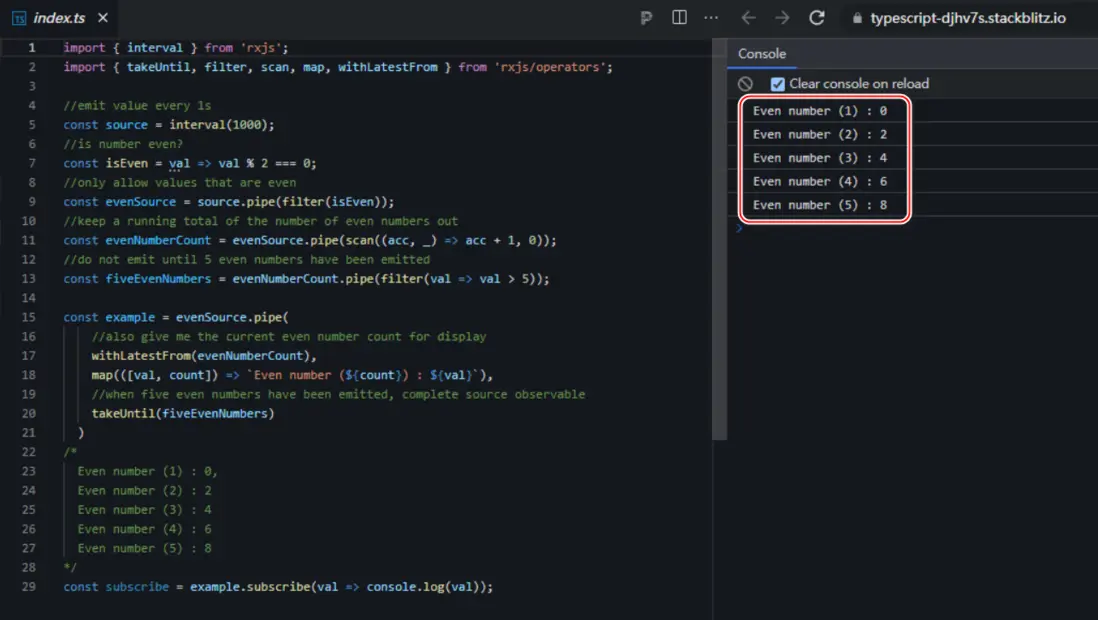Click the editor vertical scrollbar
Image resolution: width=1098 pixels, height=620 pixels.
pyautogui.click(x=718, y=240)
